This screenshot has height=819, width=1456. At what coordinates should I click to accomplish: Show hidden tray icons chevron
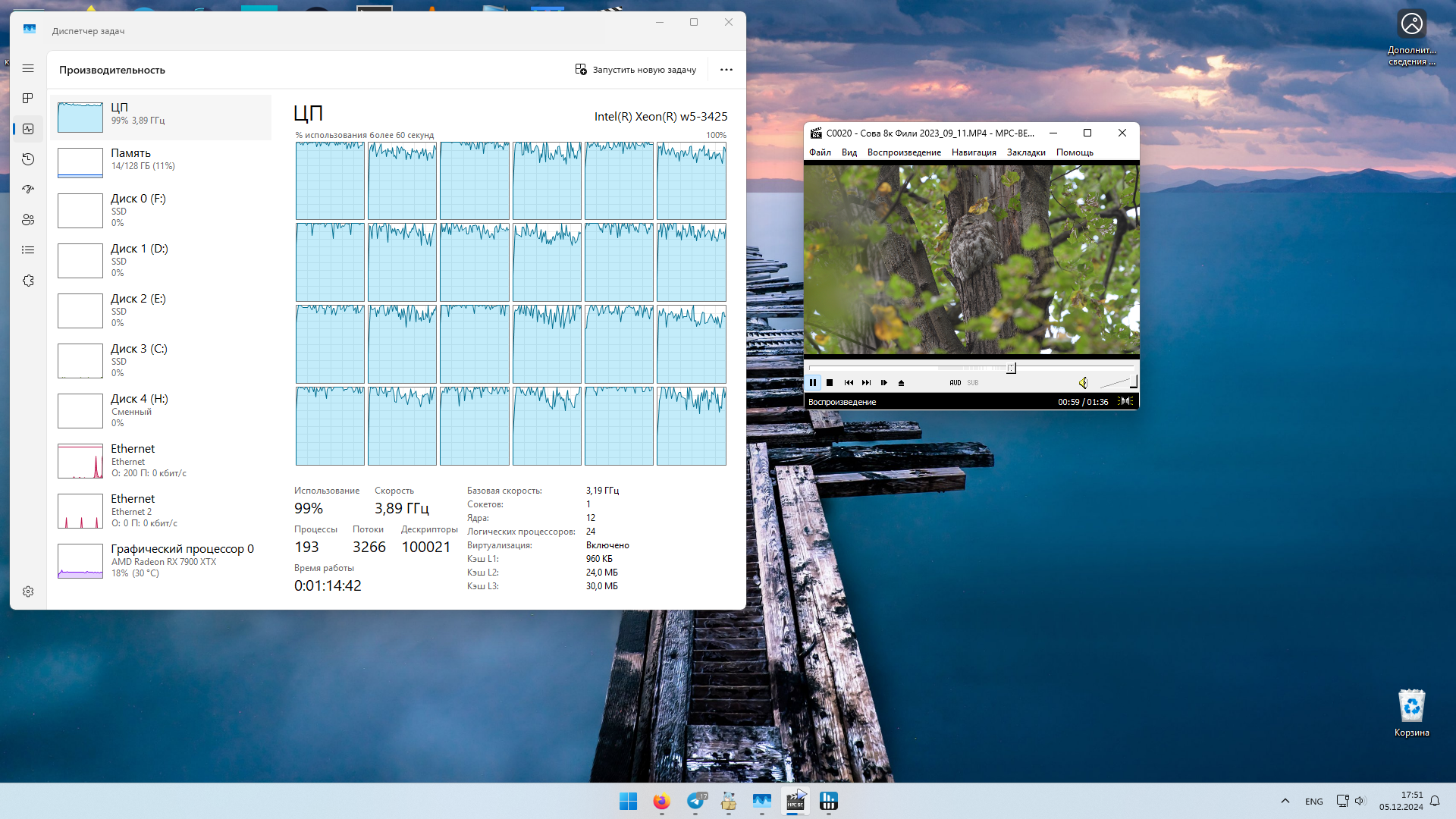coord(1285,801)
